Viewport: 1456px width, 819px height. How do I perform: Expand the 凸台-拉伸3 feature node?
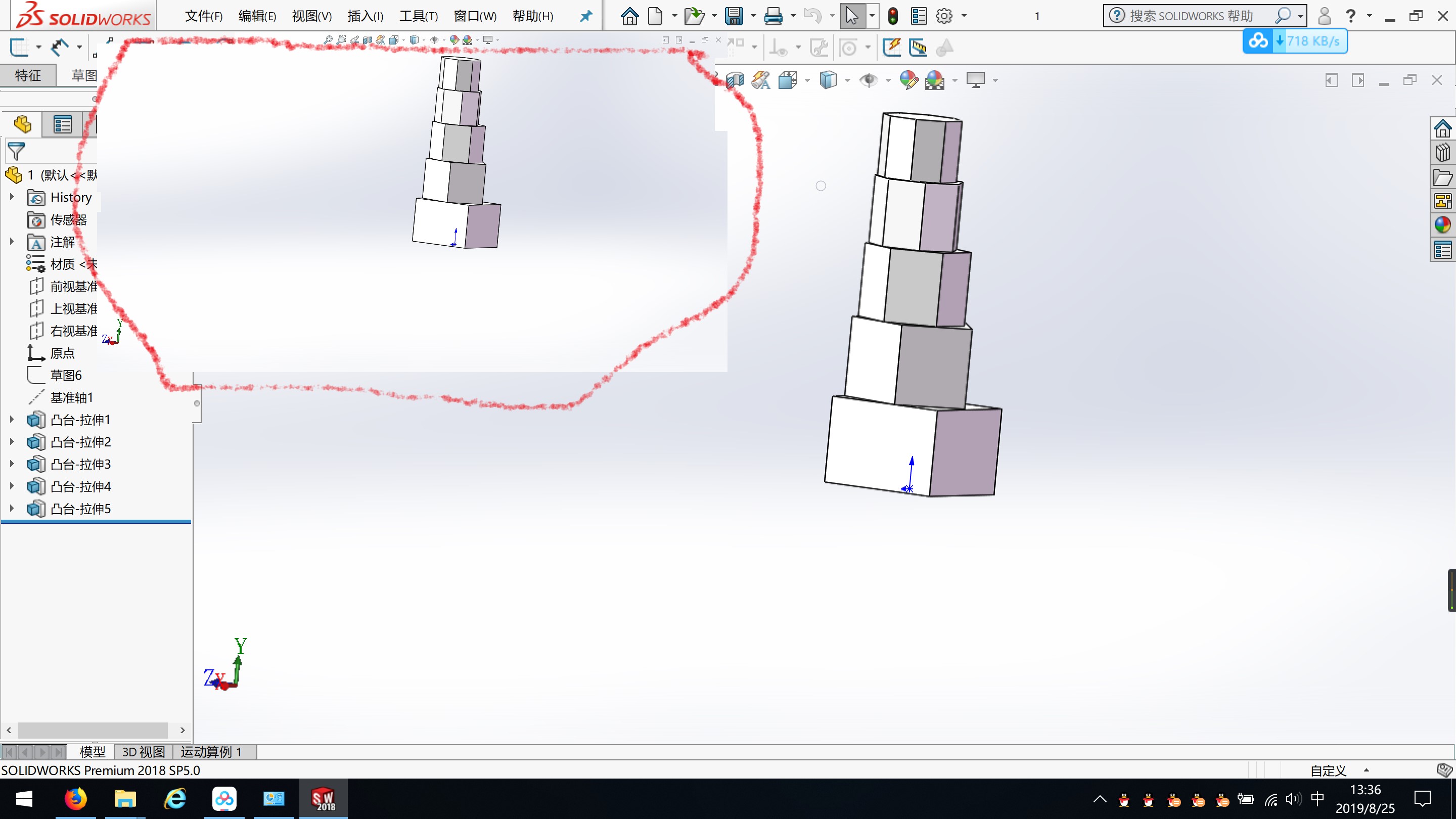tap(12, 464)
